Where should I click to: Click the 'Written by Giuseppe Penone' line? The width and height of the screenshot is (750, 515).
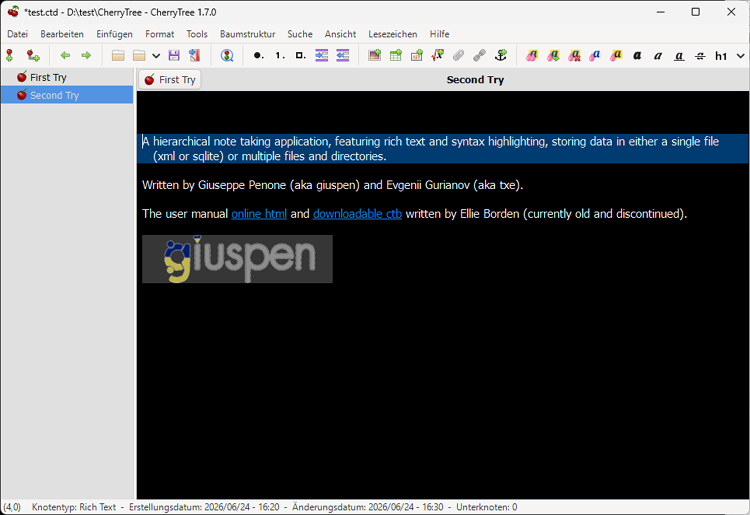click(x=332, y=185)
